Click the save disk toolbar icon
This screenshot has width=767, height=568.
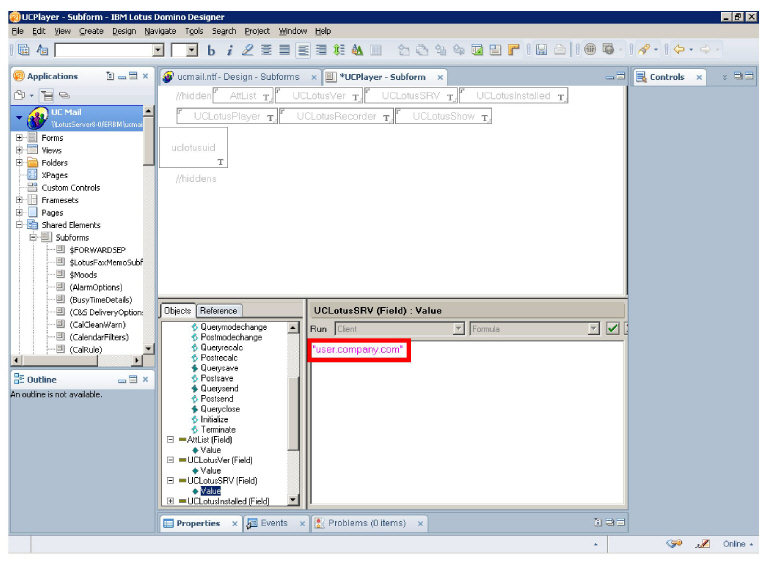541,49
